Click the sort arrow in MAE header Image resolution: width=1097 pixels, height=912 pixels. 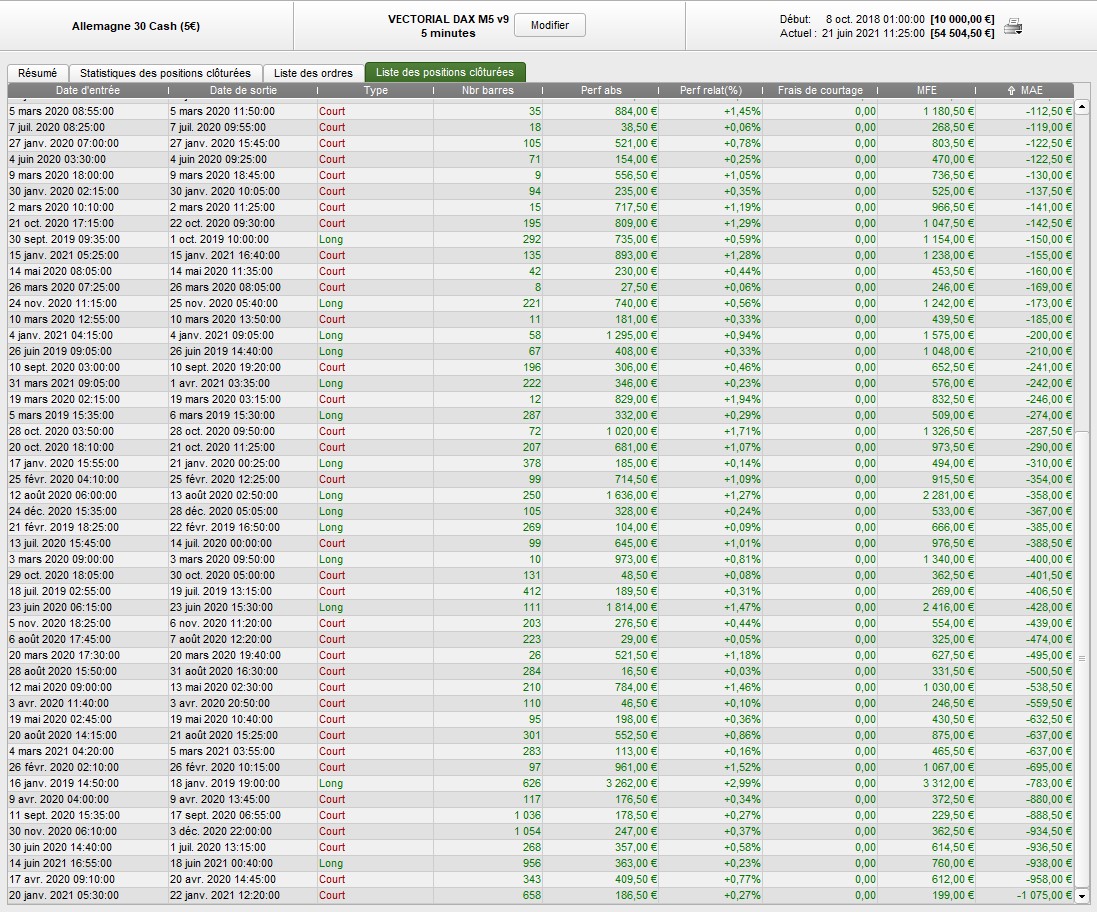[1011, 91]
